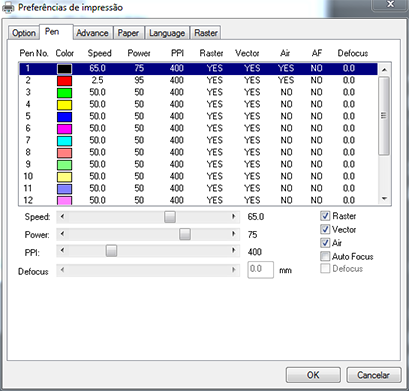Click the OK button

[x=313, y=375]
